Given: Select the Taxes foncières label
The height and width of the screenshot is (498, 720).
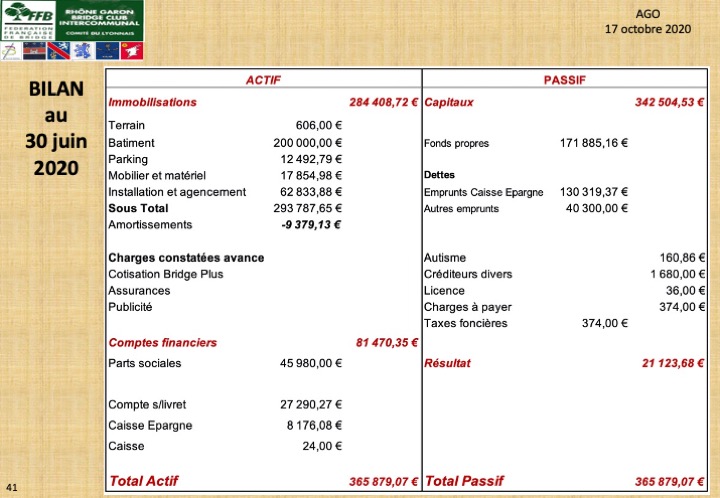Looking at the screenshot, I should coord(466,323).
